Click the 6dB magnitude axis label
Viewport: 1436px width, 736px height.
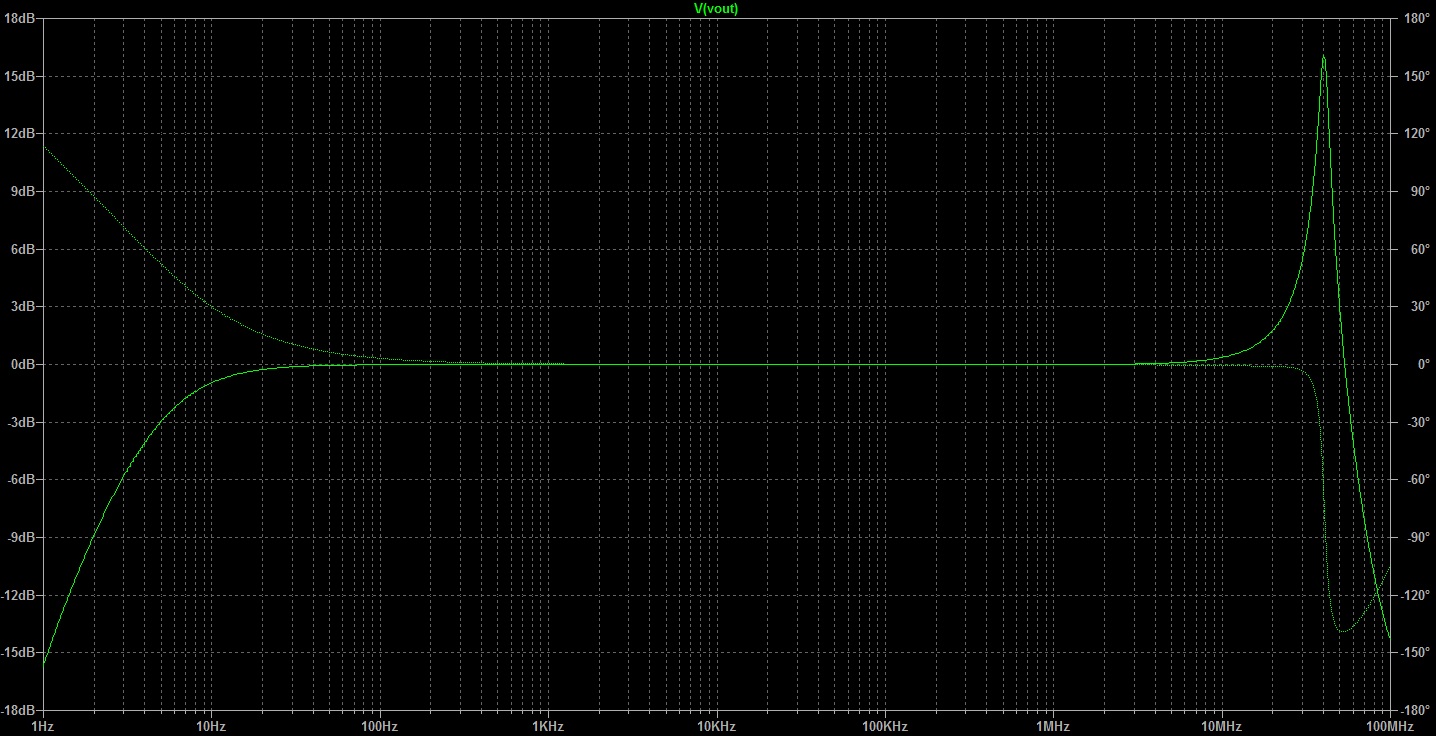click(x=24, y=249)
